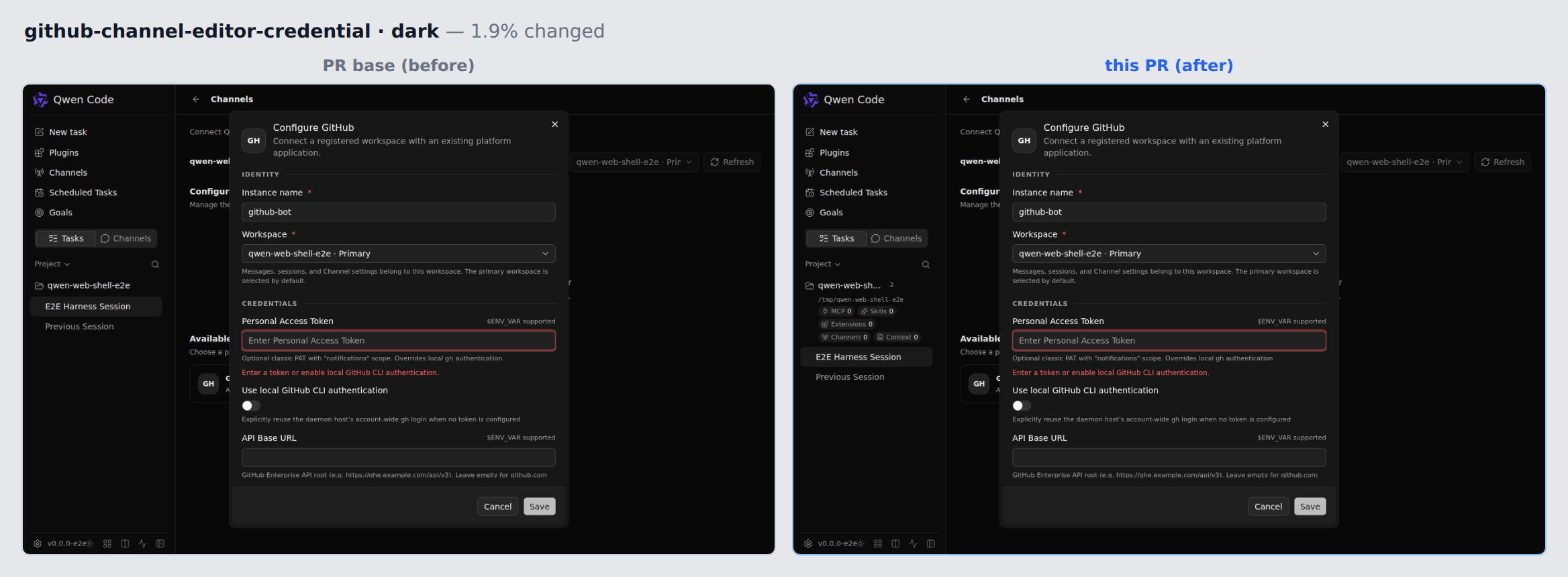Viewport: 1568px width, 577px height.
Task: Click the Goals target icon in after panel
Action: (810, 213)
